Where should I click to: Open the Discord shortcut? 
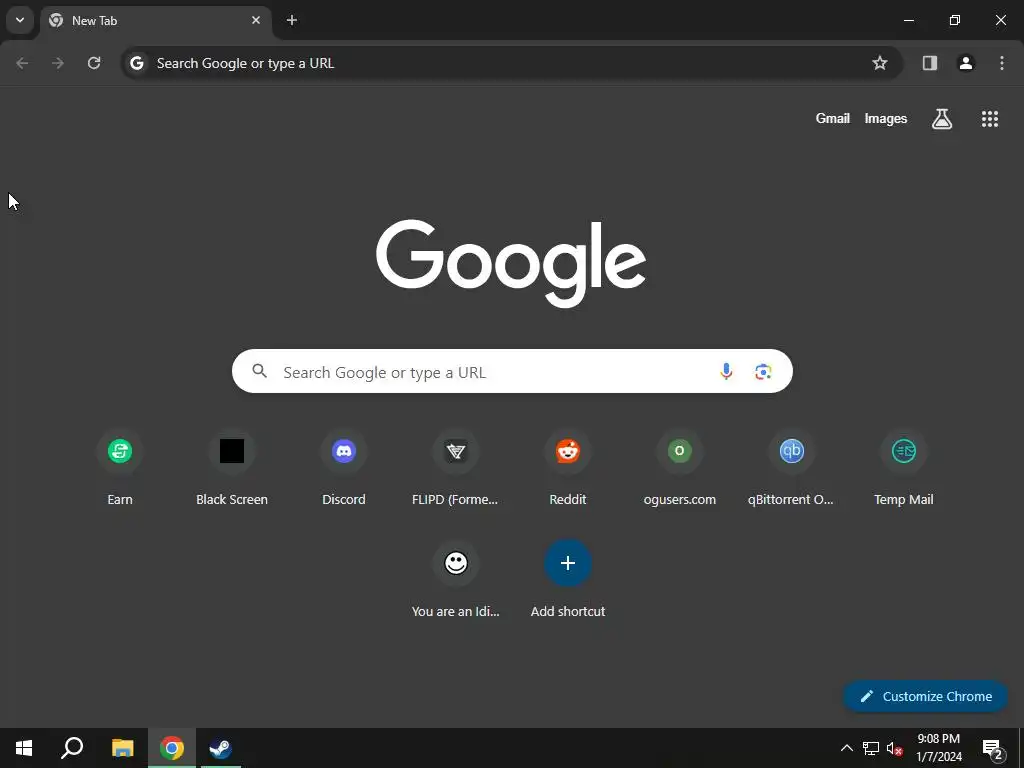[x=344, y=468]
